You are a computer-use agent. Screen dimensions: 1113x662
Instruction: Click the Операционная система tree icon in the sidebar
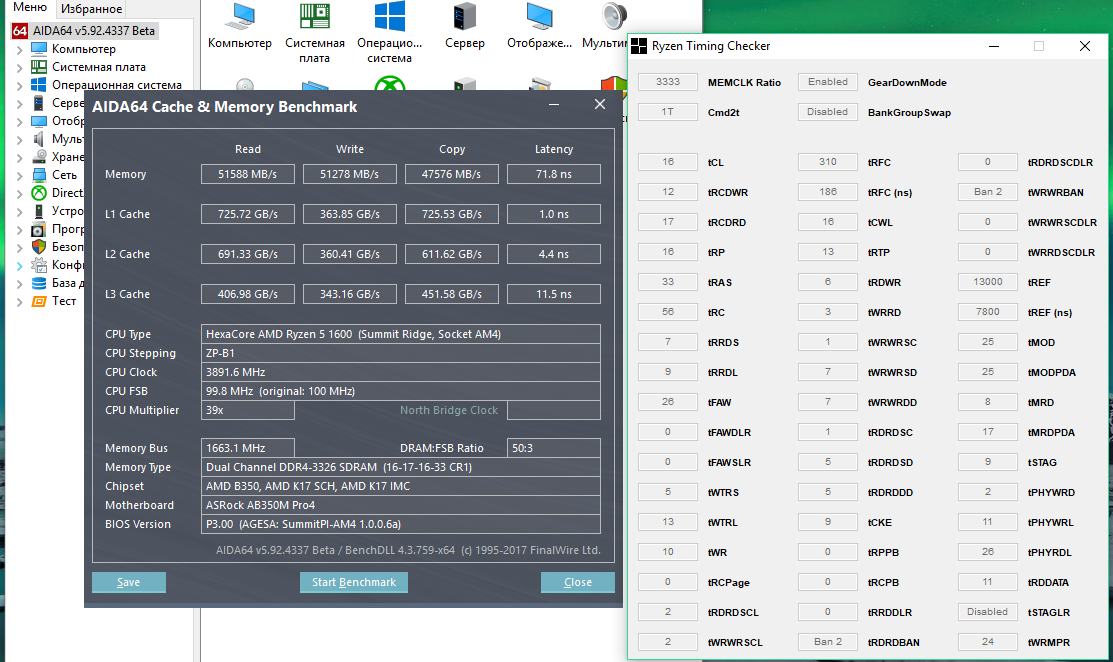click(39, 84)
